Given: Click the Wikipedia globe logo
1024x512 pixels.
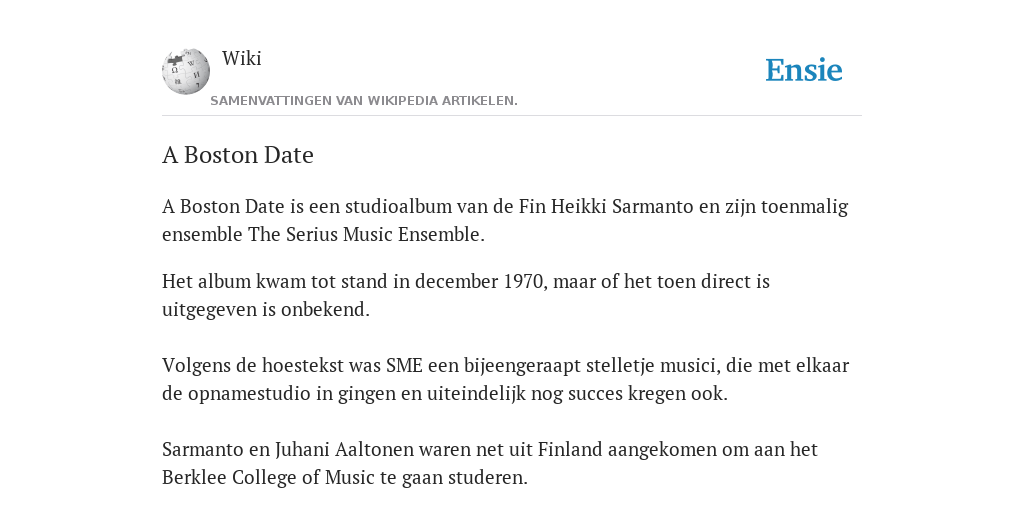Looking at the screenshot, I should [x=186, y=71].
